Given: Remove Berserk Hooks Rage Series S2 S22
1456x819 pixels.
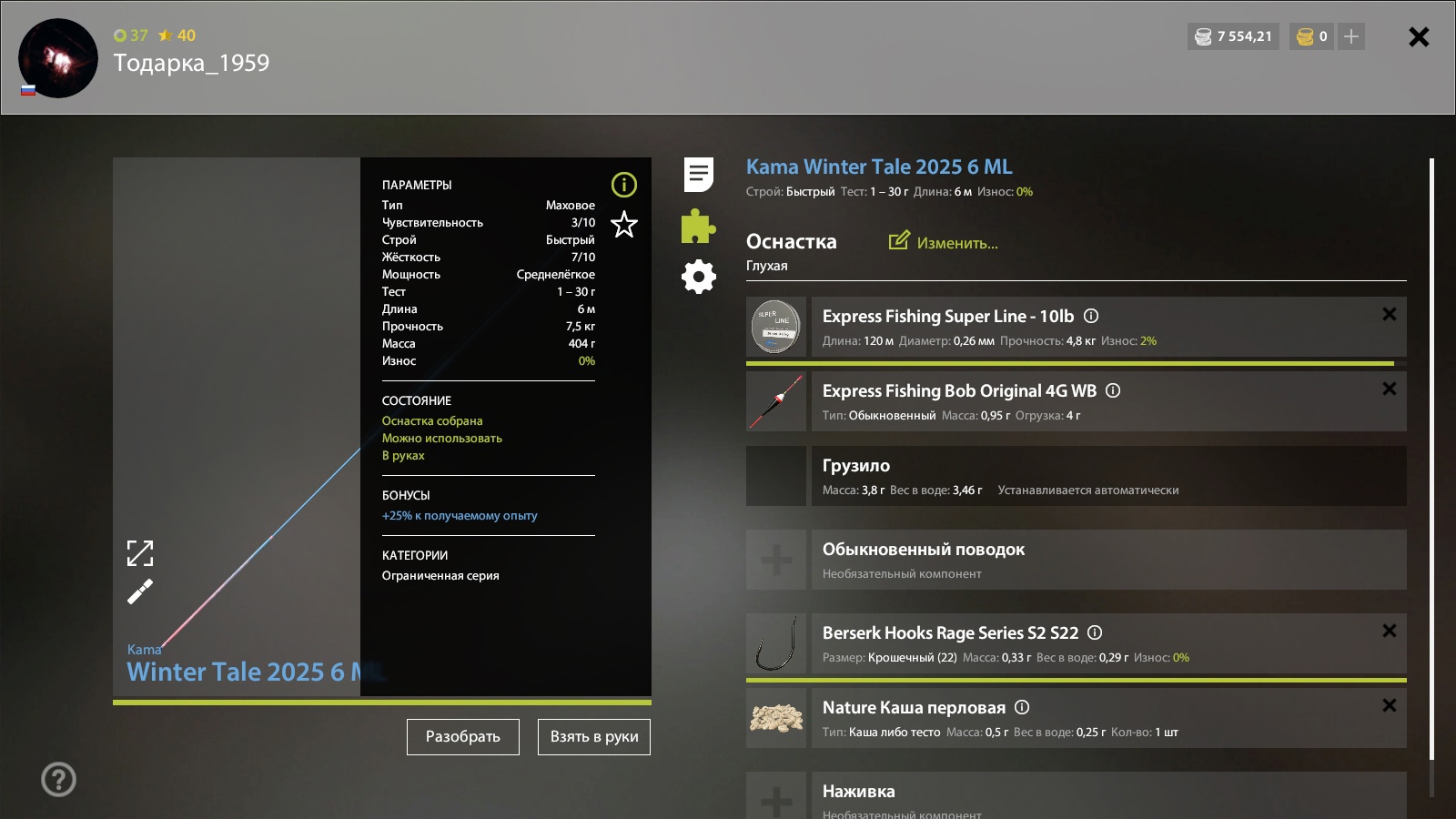Looking at the screenshot, I should 1390,631.
